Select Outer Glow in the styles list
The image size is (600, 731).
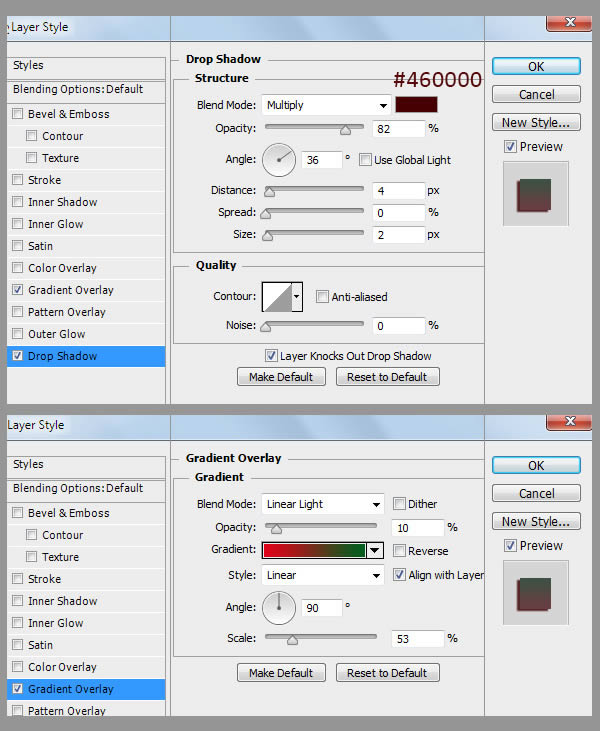click(57, 334)
